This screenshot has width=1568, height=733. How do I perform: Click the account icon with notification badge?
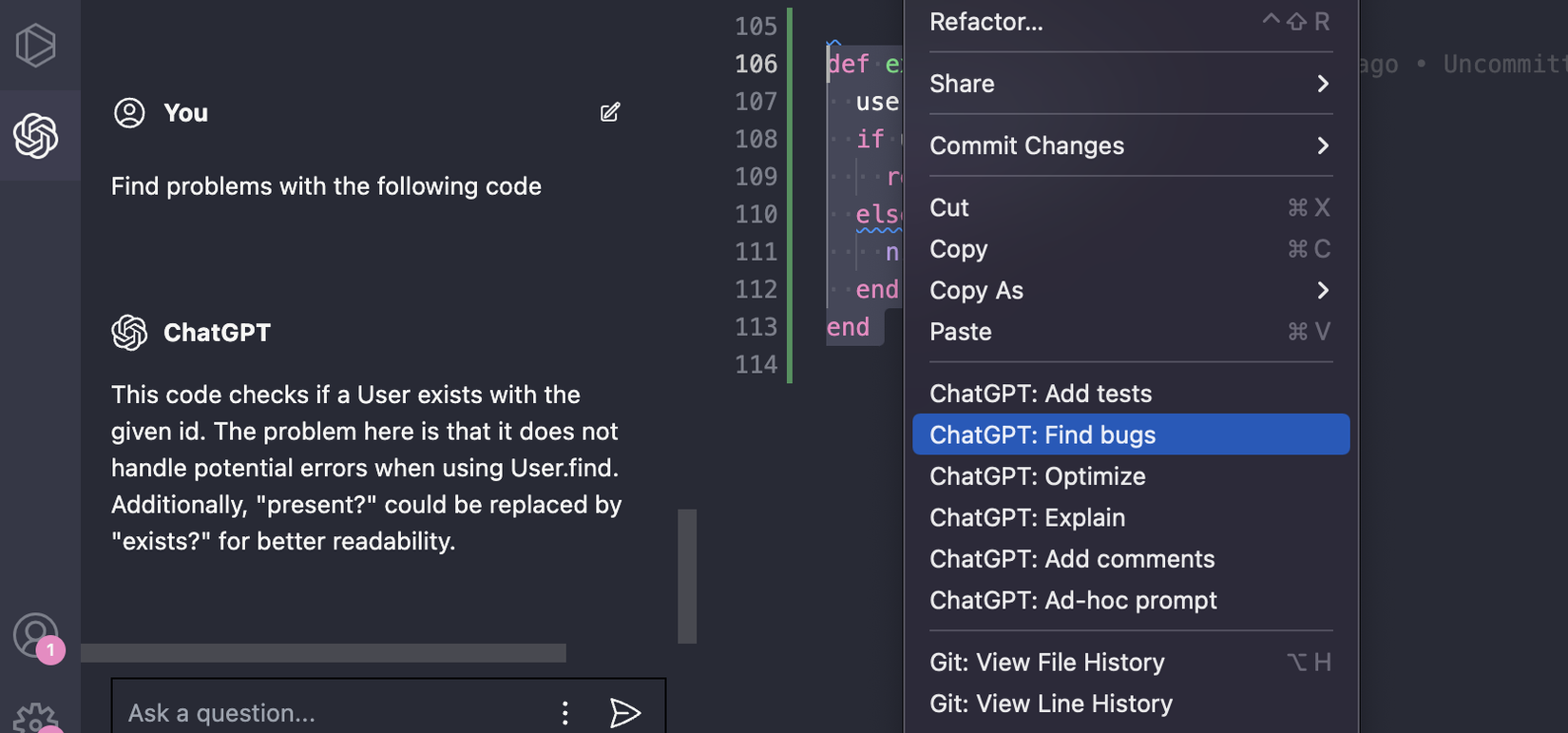pyautogui.click(x=36, y=635)
